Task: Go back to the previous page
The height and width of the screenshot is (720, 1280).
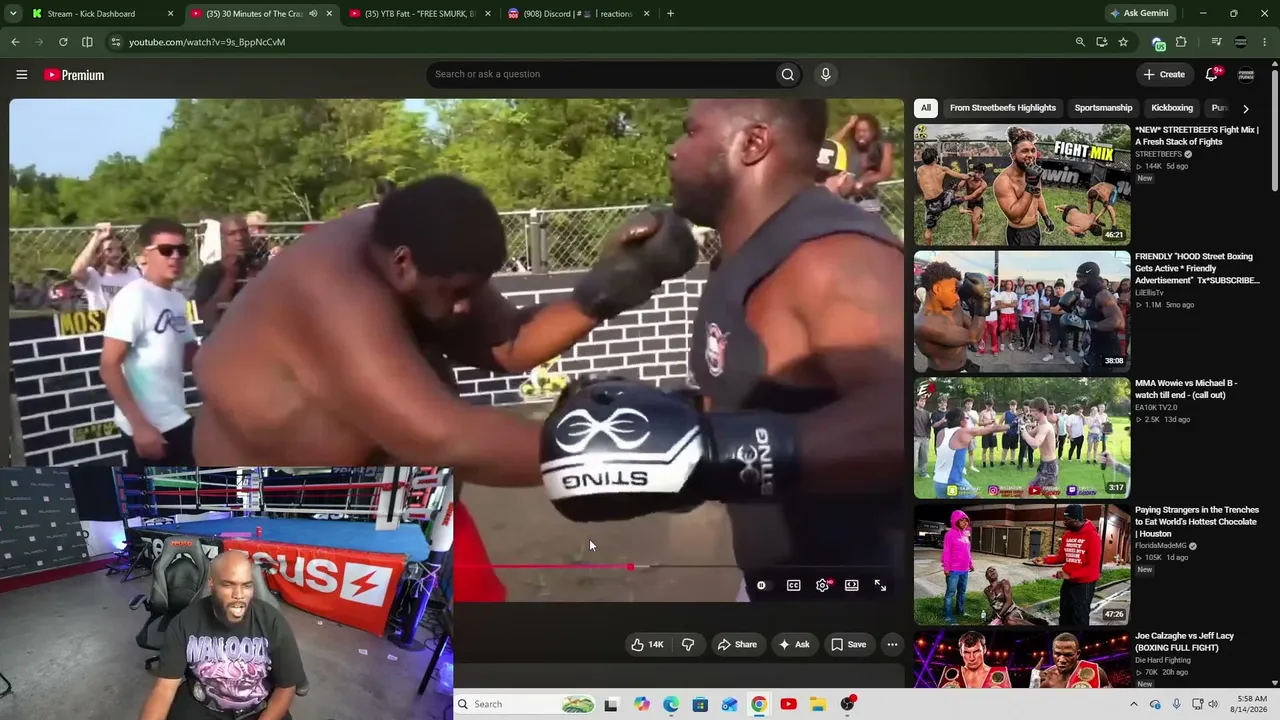Action: 15,42
